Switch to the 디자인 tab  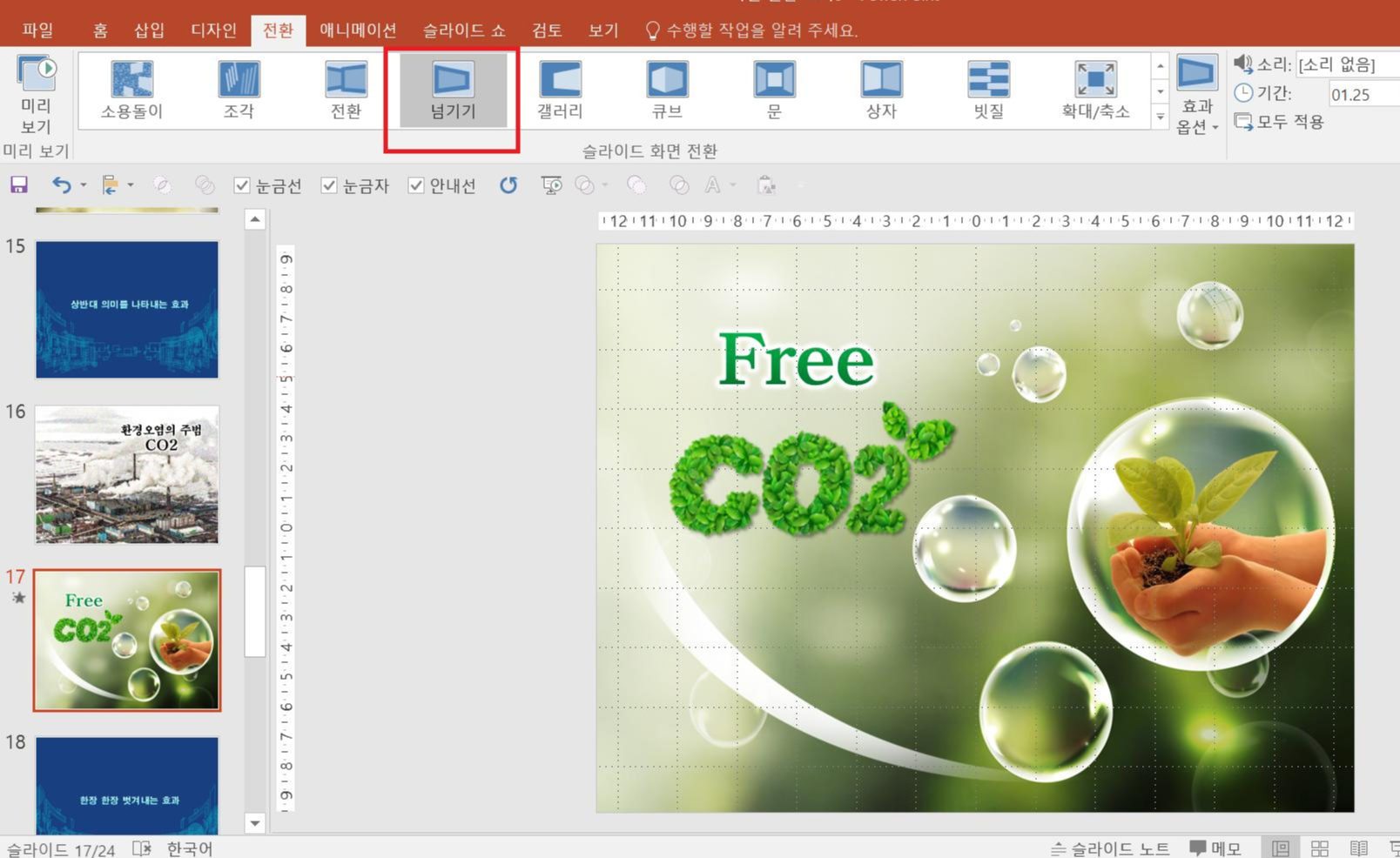tap(213, 30)
